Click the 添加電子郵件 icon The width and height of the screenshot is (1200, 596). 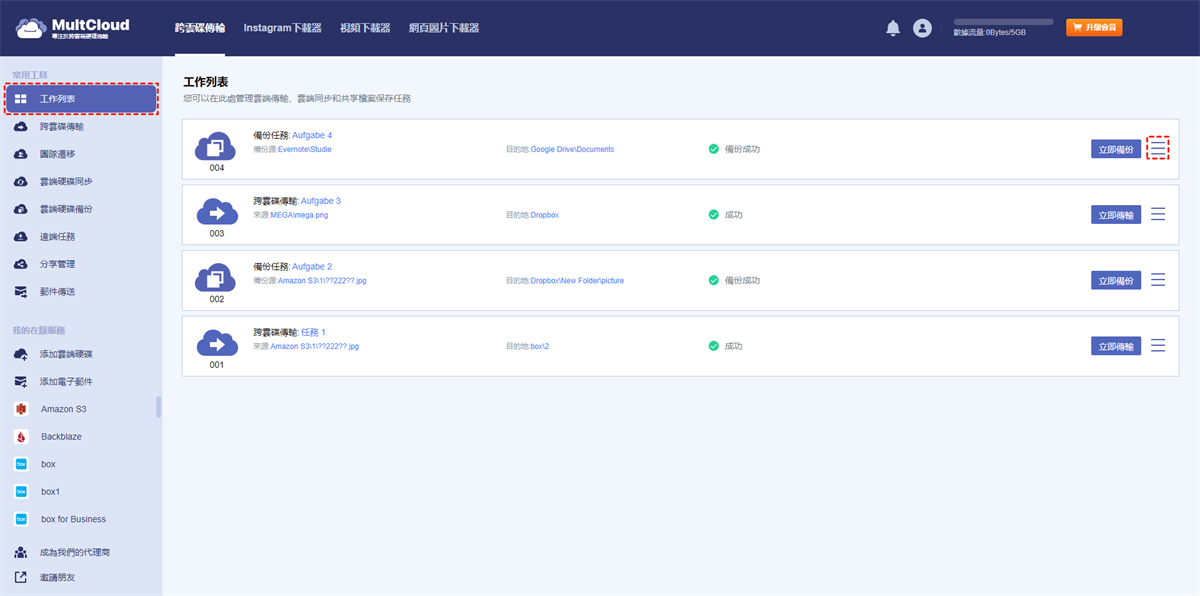[x=21, y=382]
